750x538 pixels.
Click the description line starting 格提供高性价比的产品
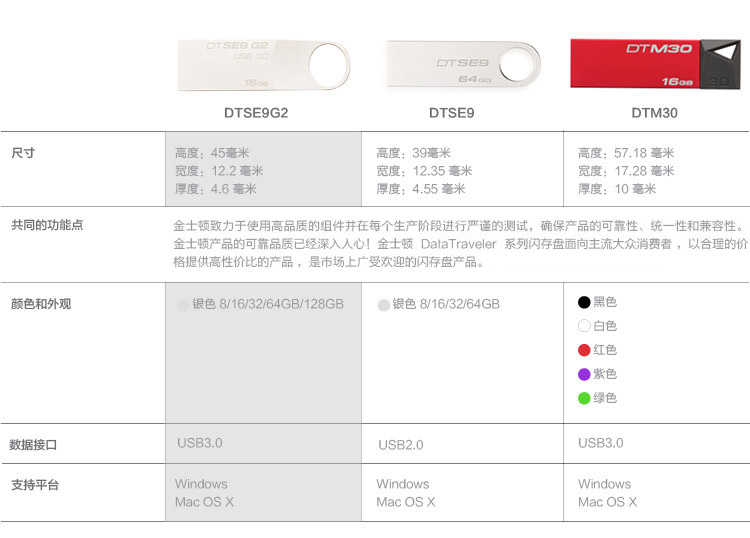(329, 262)
